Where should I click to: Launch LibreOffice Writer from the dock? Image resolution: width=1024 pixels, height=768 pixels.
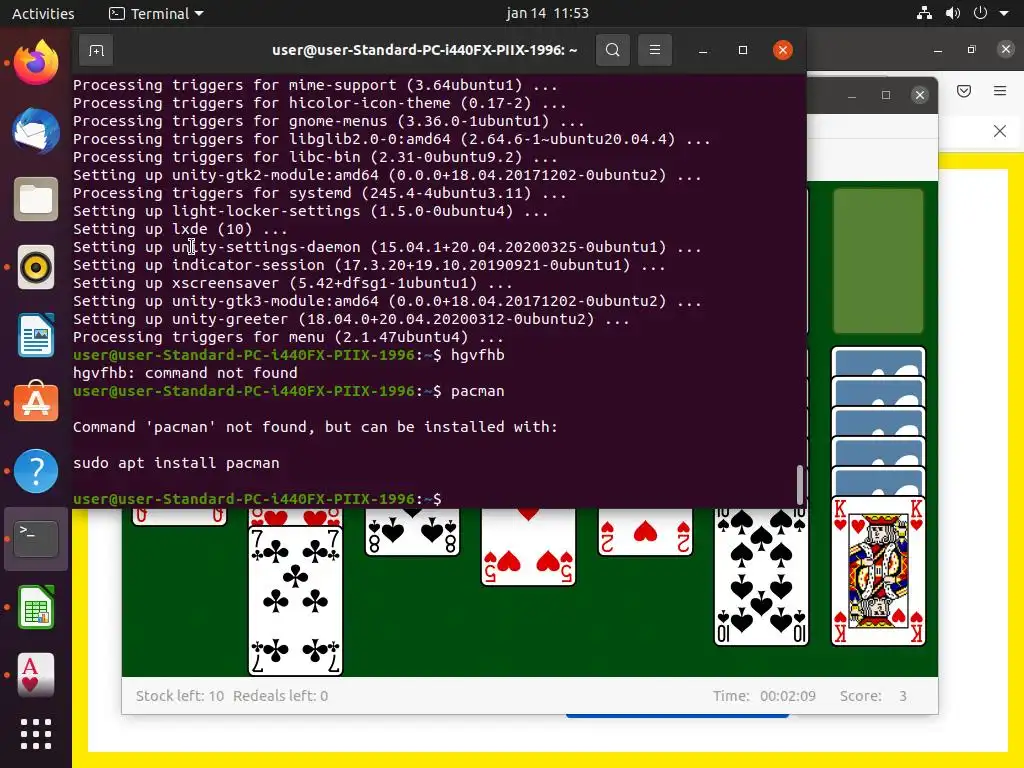(36, 335)
